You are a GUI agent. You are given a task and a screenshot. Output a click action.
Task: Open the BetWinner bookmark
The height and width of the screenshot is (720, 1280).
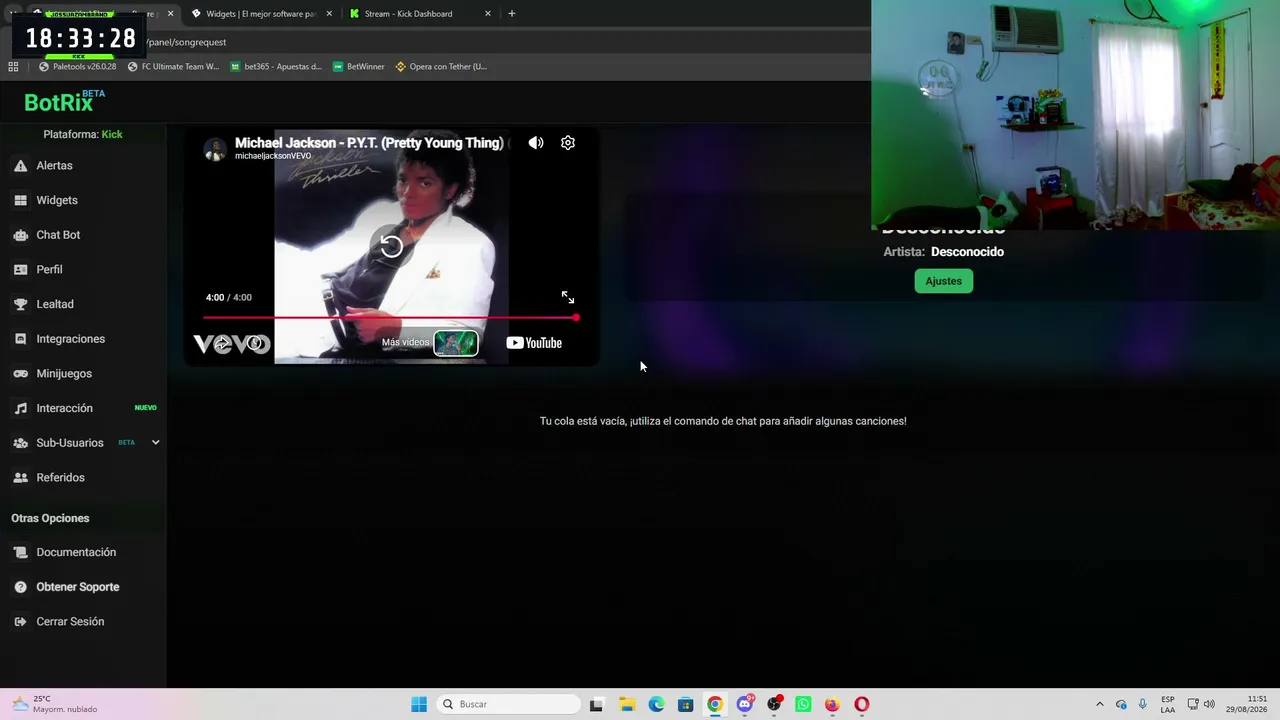[x=359, y=67]
